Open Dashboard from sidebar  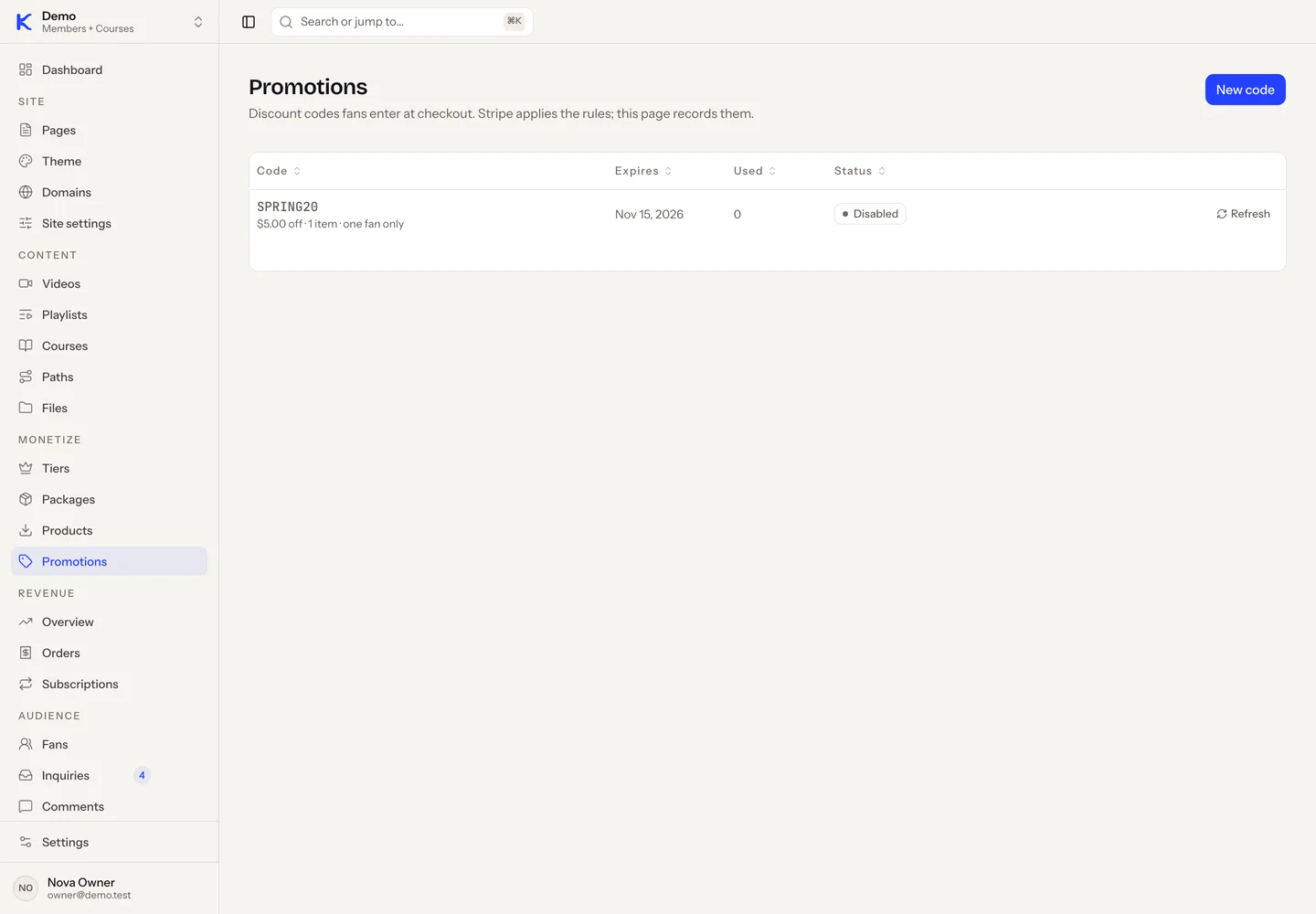(110, 69)
